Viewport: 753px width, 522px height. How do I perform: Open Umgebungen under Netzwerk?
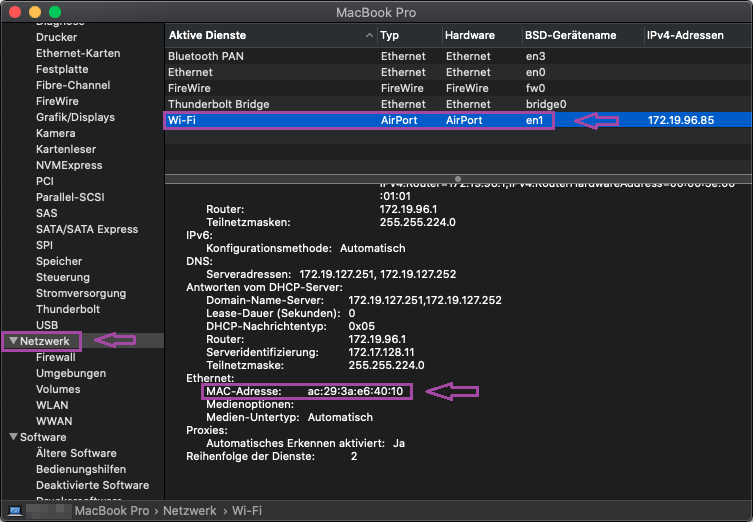[x=71, y=373]
